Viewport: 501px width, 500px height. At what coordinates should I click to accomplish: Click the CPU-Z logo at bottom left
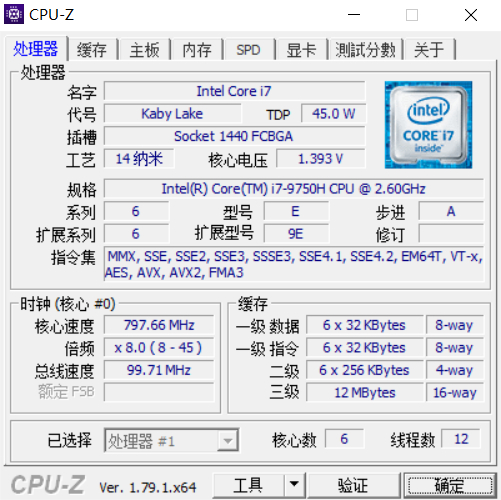(x=48, y=485)
